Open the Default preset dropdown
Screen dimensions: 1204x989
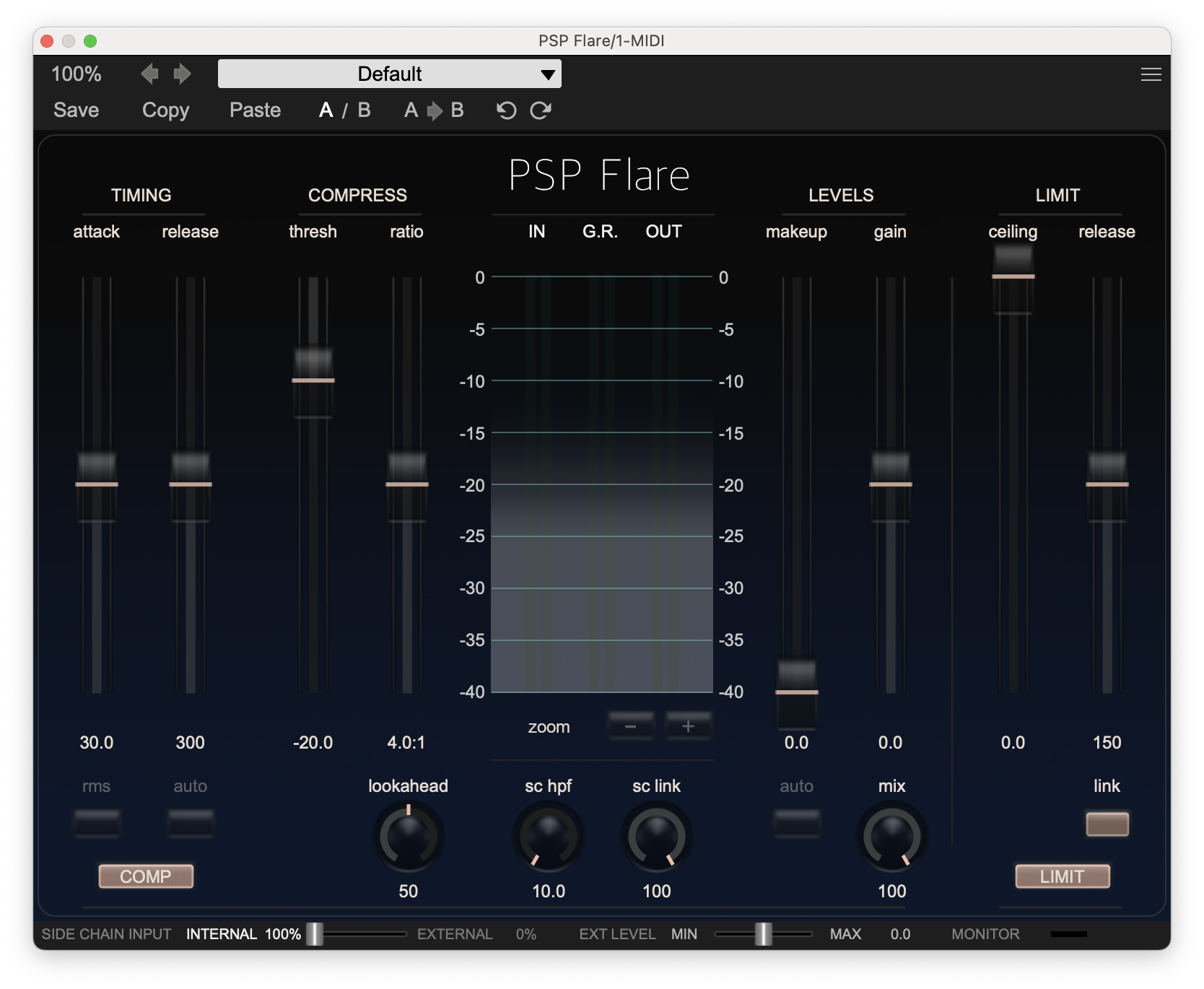click(x=390, y=74)
